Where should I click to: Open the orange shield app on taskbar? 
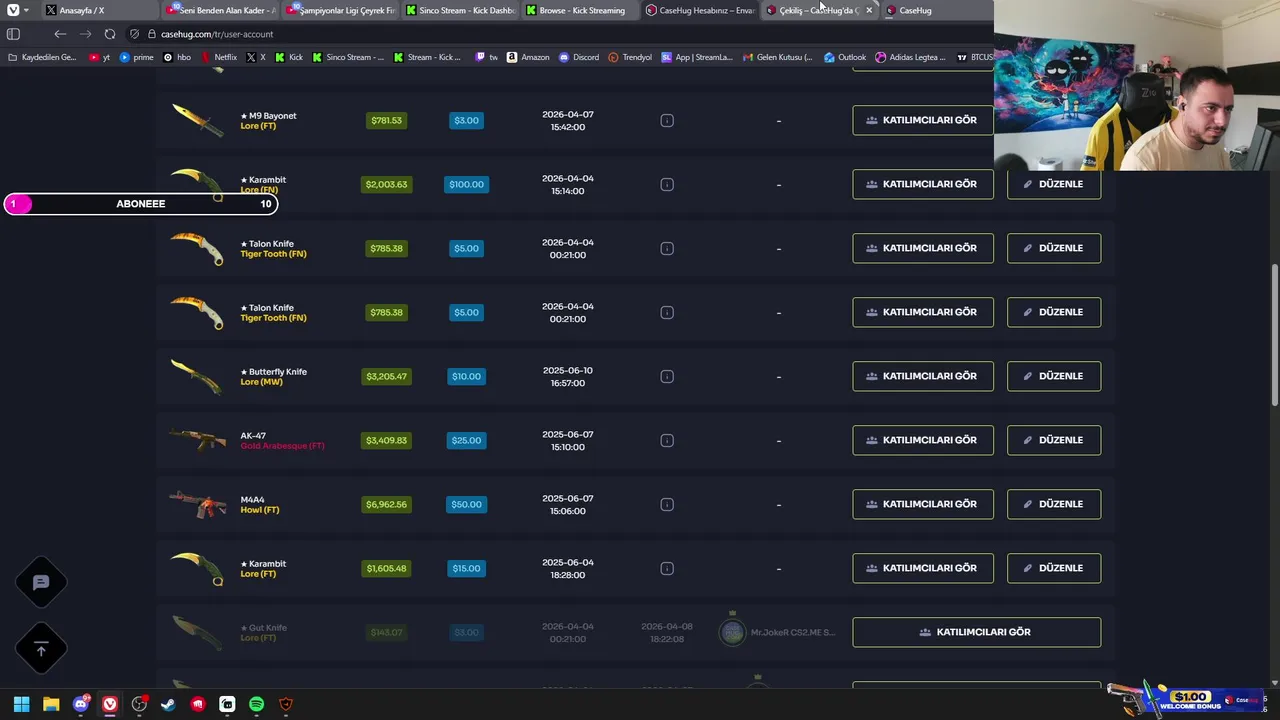286,704
